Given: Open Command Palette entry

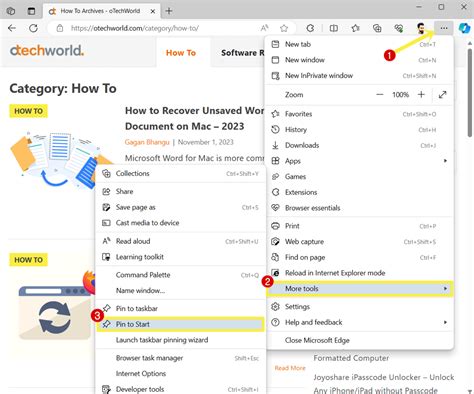Looking at the screenshot, I should click(x=180, y=275).
